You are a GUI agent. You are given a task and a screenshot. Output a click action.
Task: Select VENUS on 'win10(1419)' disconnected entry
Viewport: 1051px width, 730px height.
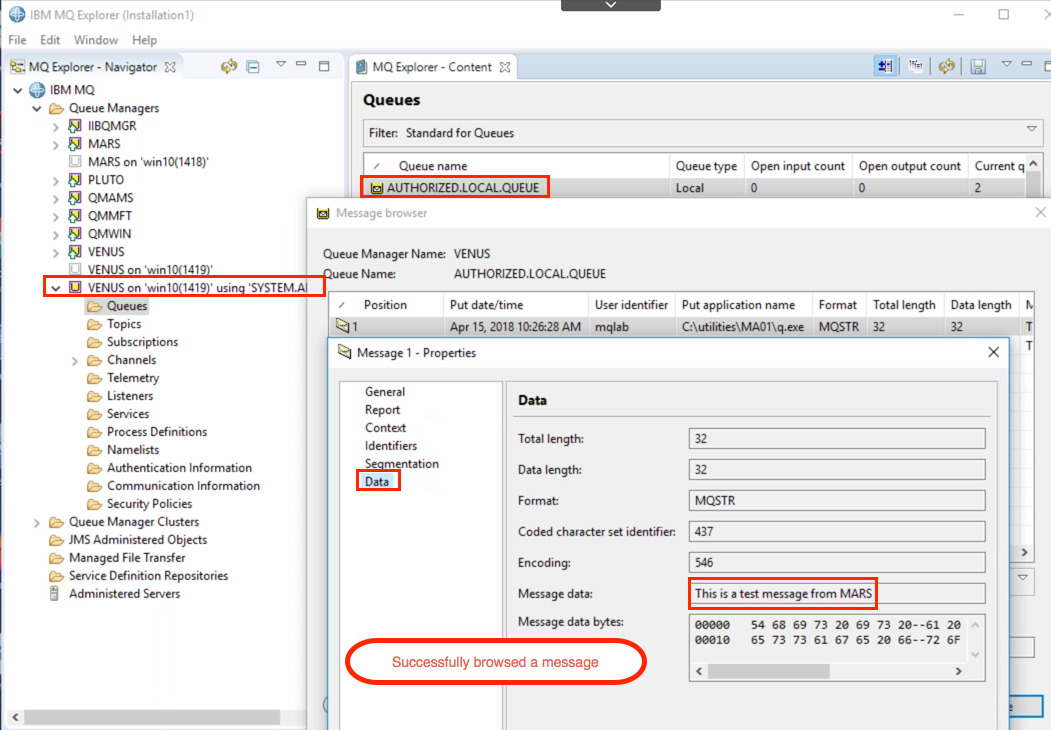point(150,269)
